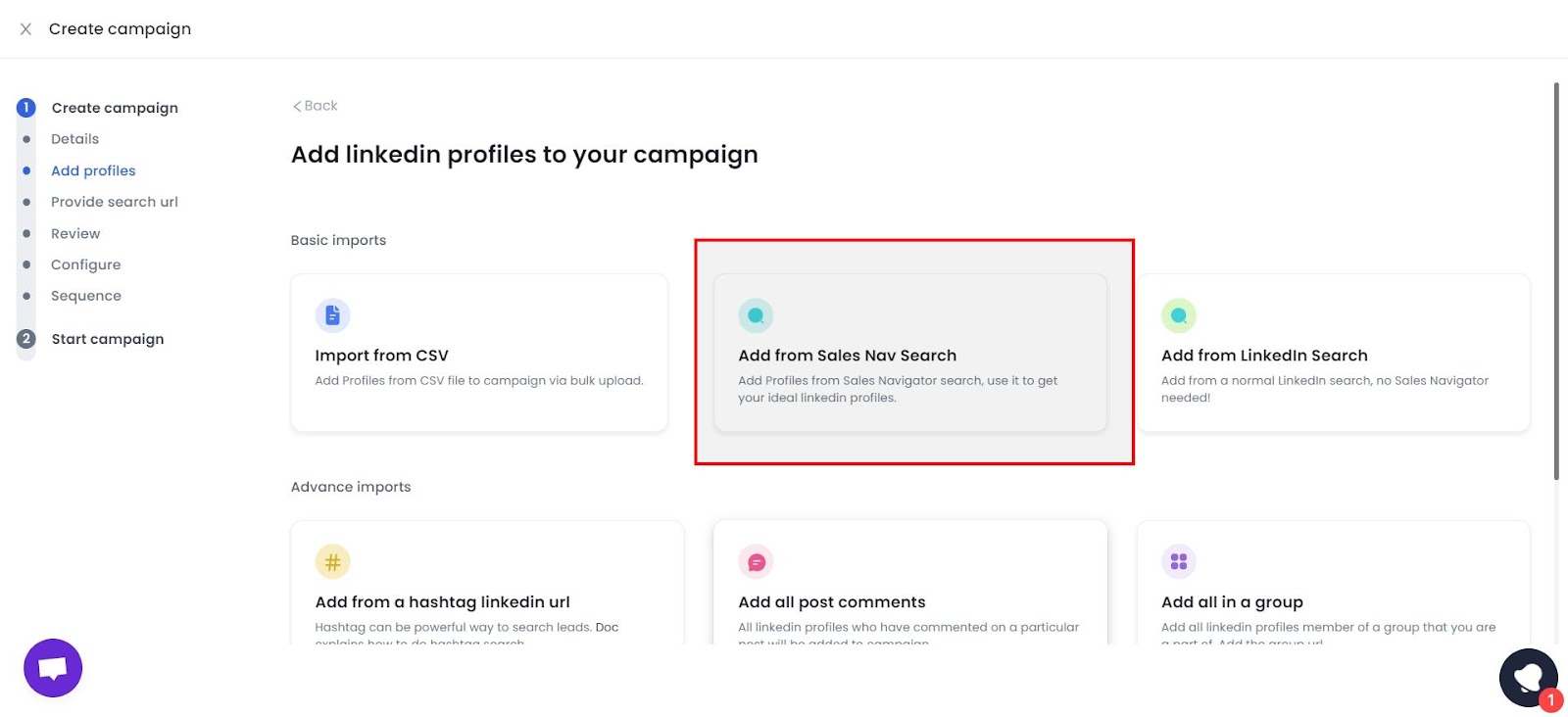
Task: Click the pink post comments chat icon
Action: [x=757, y=561]
